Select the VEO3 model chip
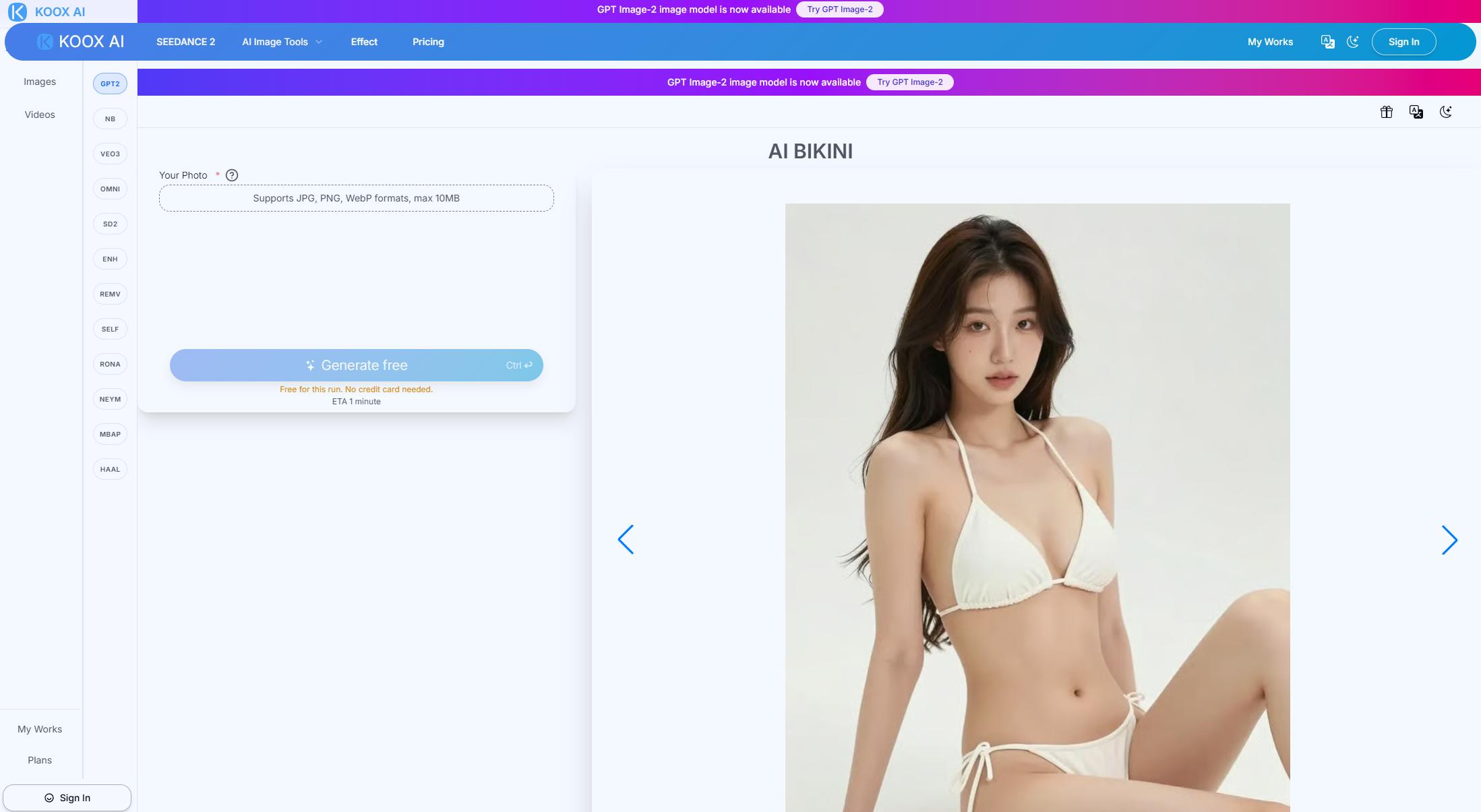Viewport: 1481px width, 812px height. 110,154
